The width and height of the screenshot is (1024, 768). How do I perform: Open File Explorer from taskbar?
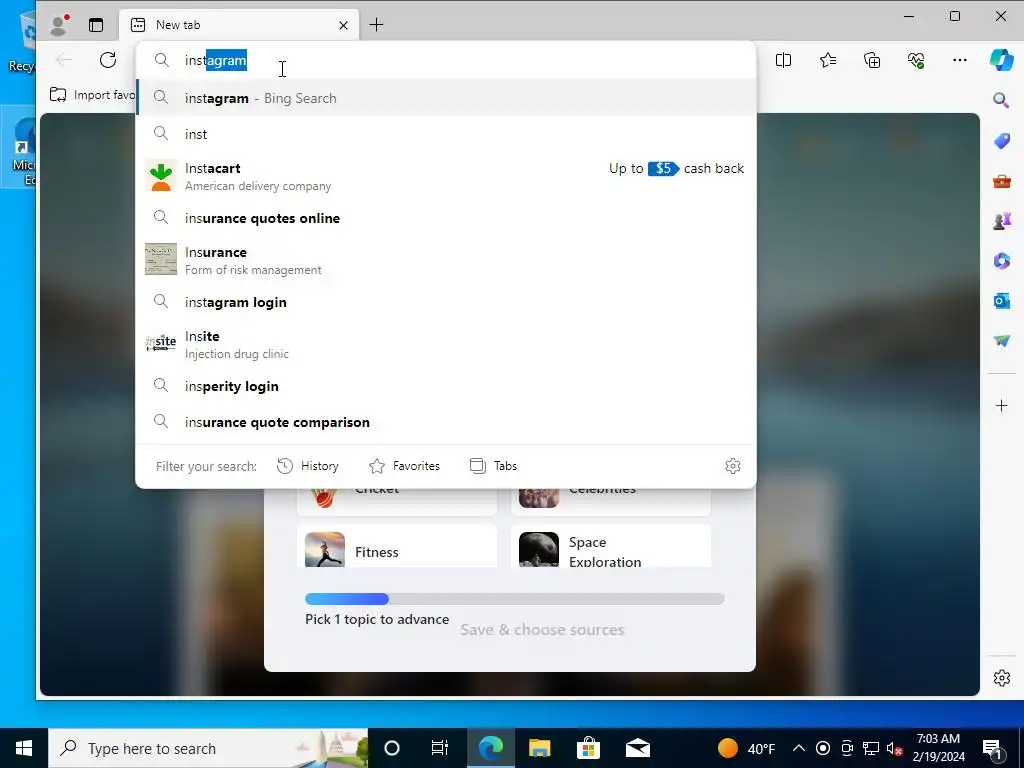point(539,748)
